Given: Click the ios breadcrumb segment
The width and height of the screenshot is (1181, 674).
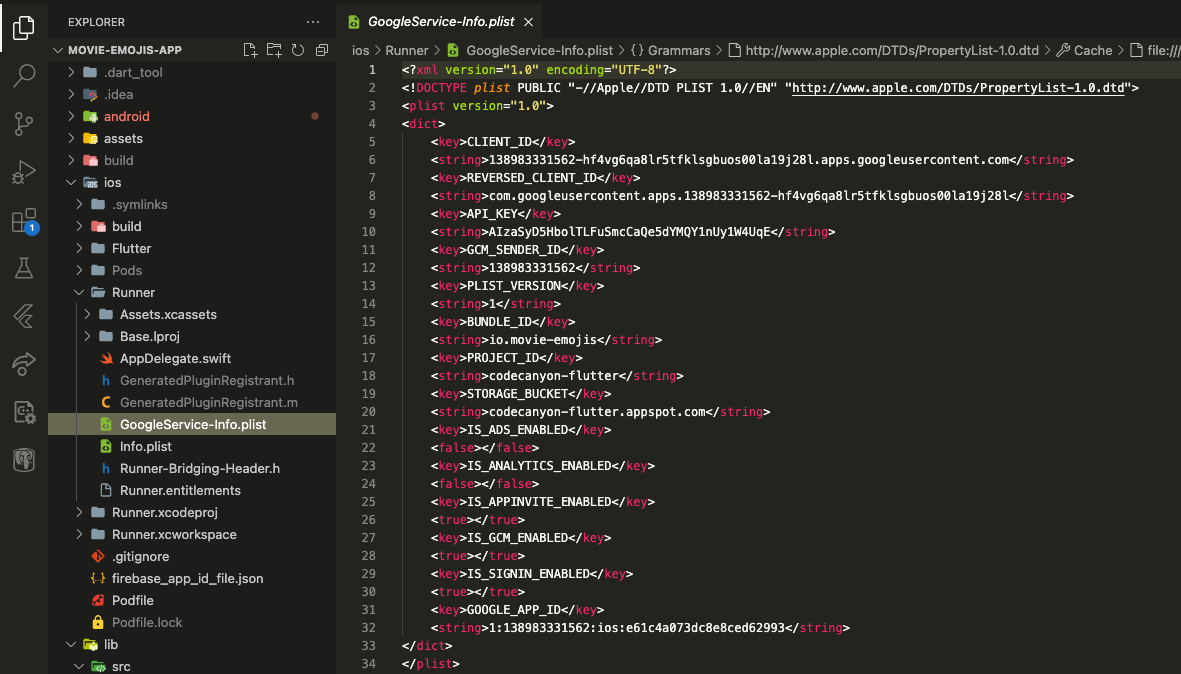Looking at the screenshot, I should click(x=361, y=50).
